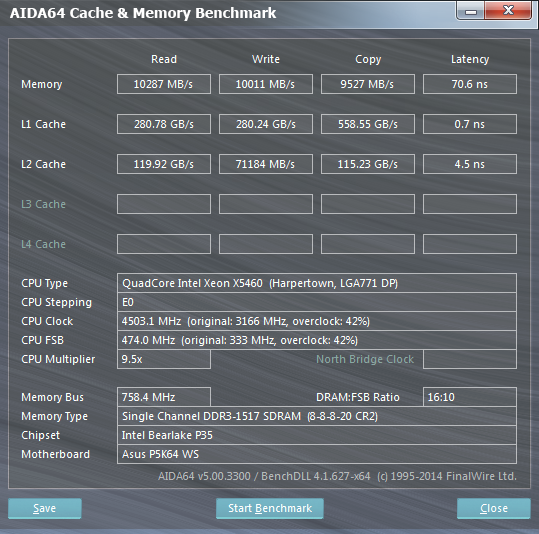The height and width of the screenshot is (534, 539).
Task: Click the Memory Bus value 758.4 MHz
Action: pos(164,397)
